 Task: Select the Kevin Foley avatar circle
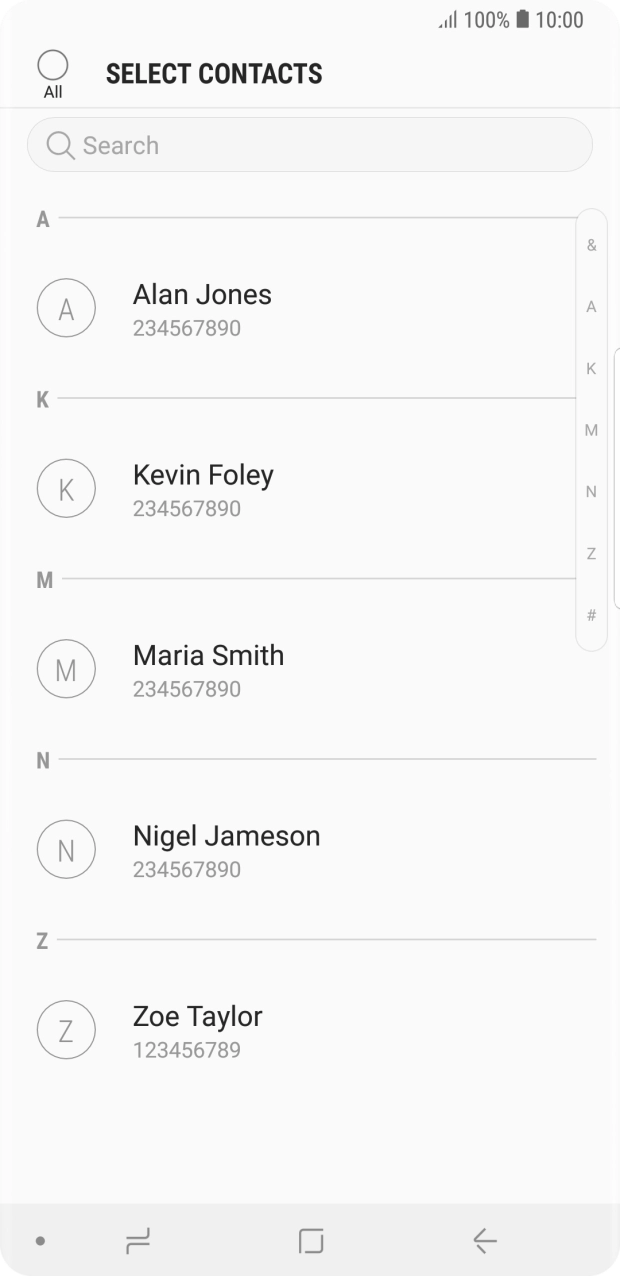66,489
